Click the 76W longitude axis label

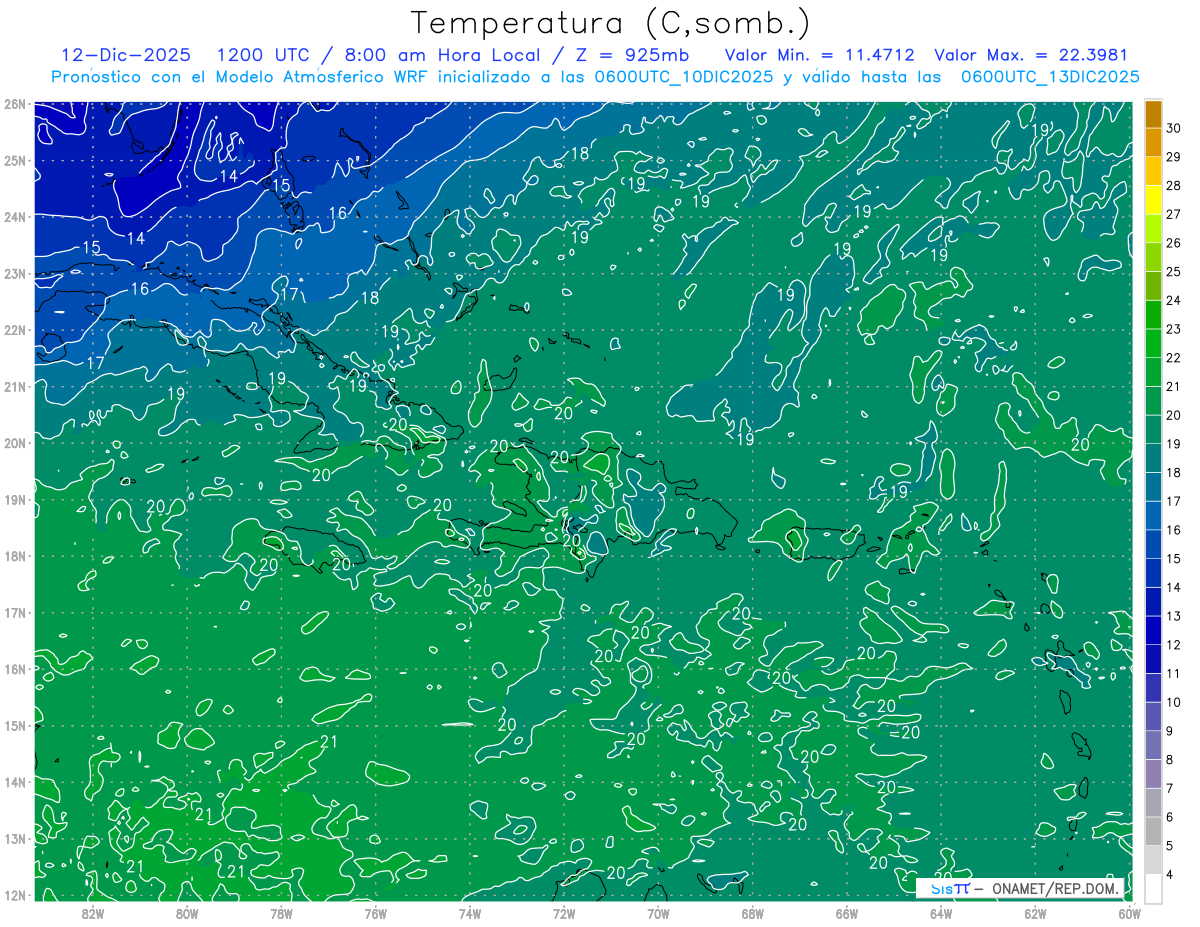(x=375, y=913)
